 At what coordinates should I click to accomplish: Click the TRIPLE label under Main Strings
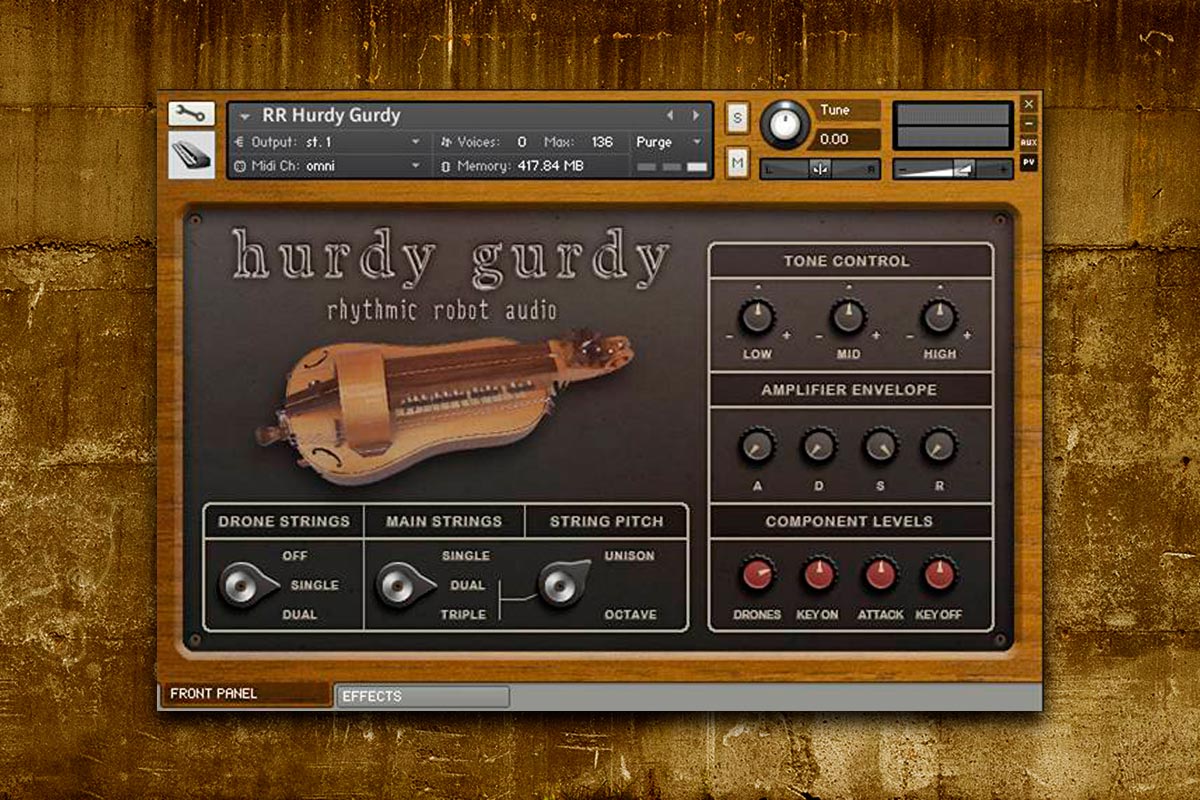point(463,615)
